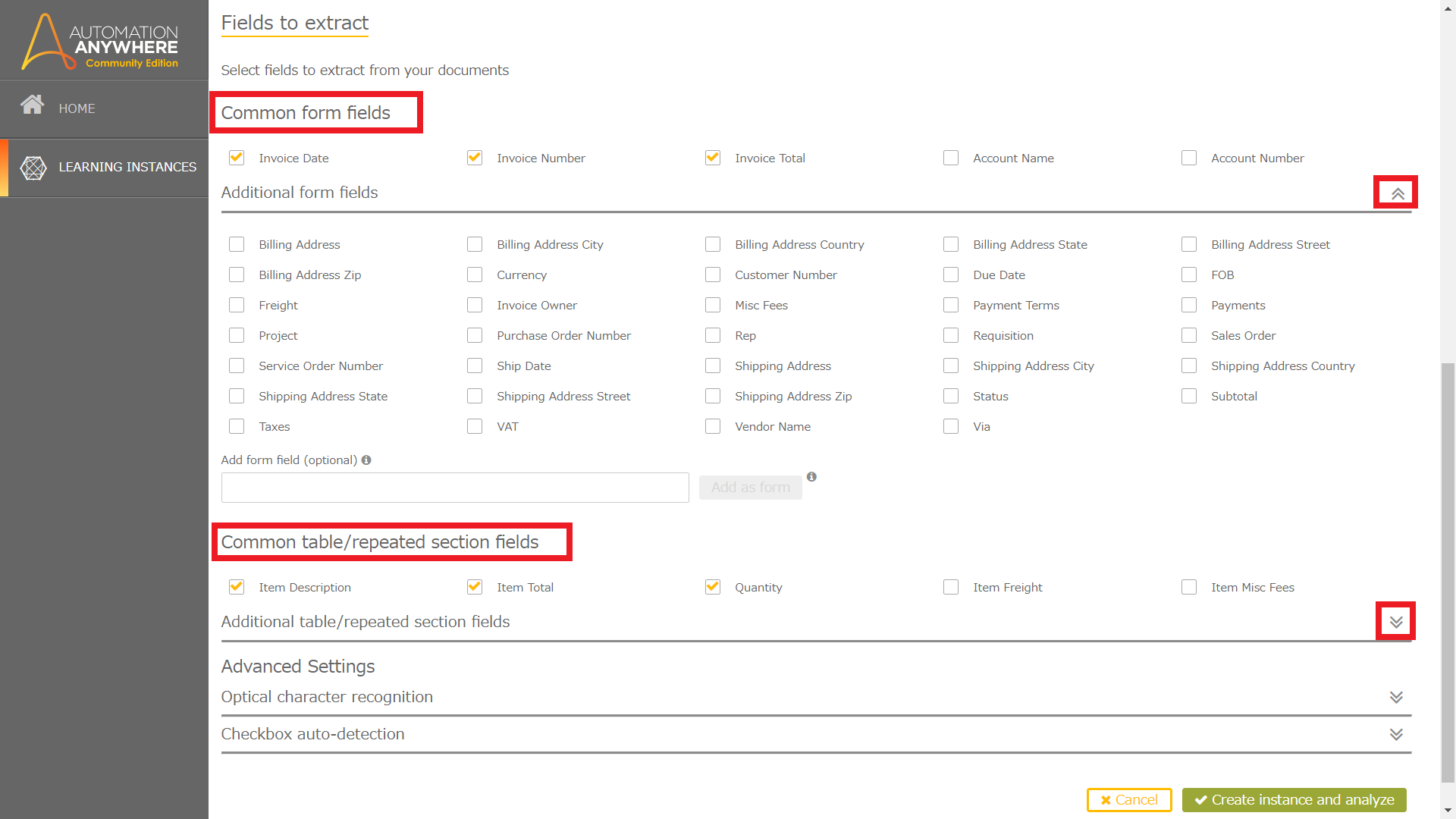This screenshot has width=1456, height=819.
Task: Check the Billing Address State field
Action: click(951, 244)
